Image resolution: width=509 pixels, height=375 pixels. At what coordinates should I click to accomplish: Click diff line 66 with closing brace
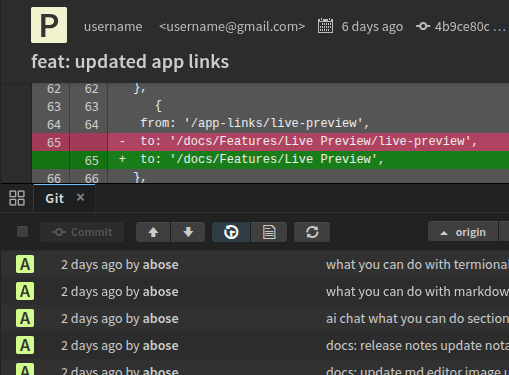click(x=270, y=177)
